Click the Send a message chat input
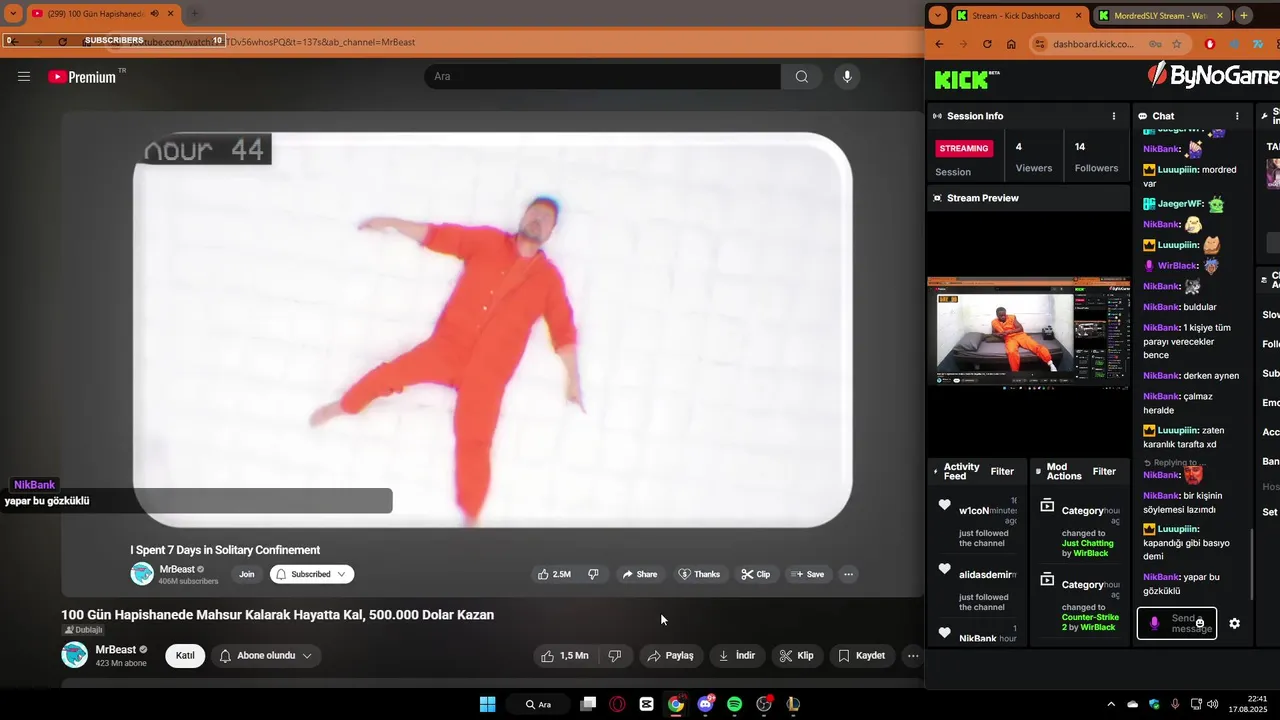Viewport: 1280px width, 720px height. 1177,623
